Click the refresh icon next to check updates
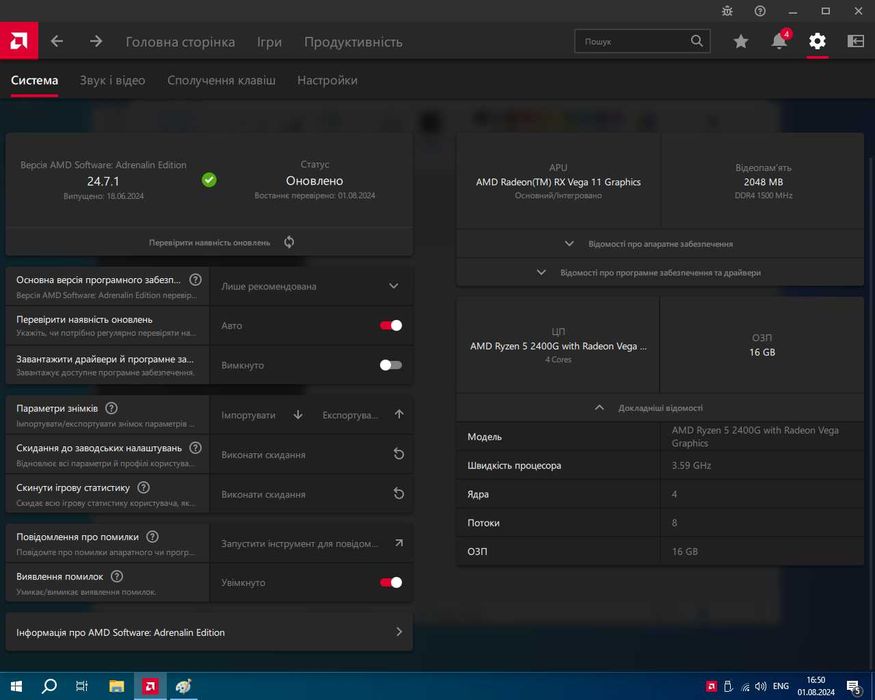Screen dimensions: 875x700 point(289,242)
